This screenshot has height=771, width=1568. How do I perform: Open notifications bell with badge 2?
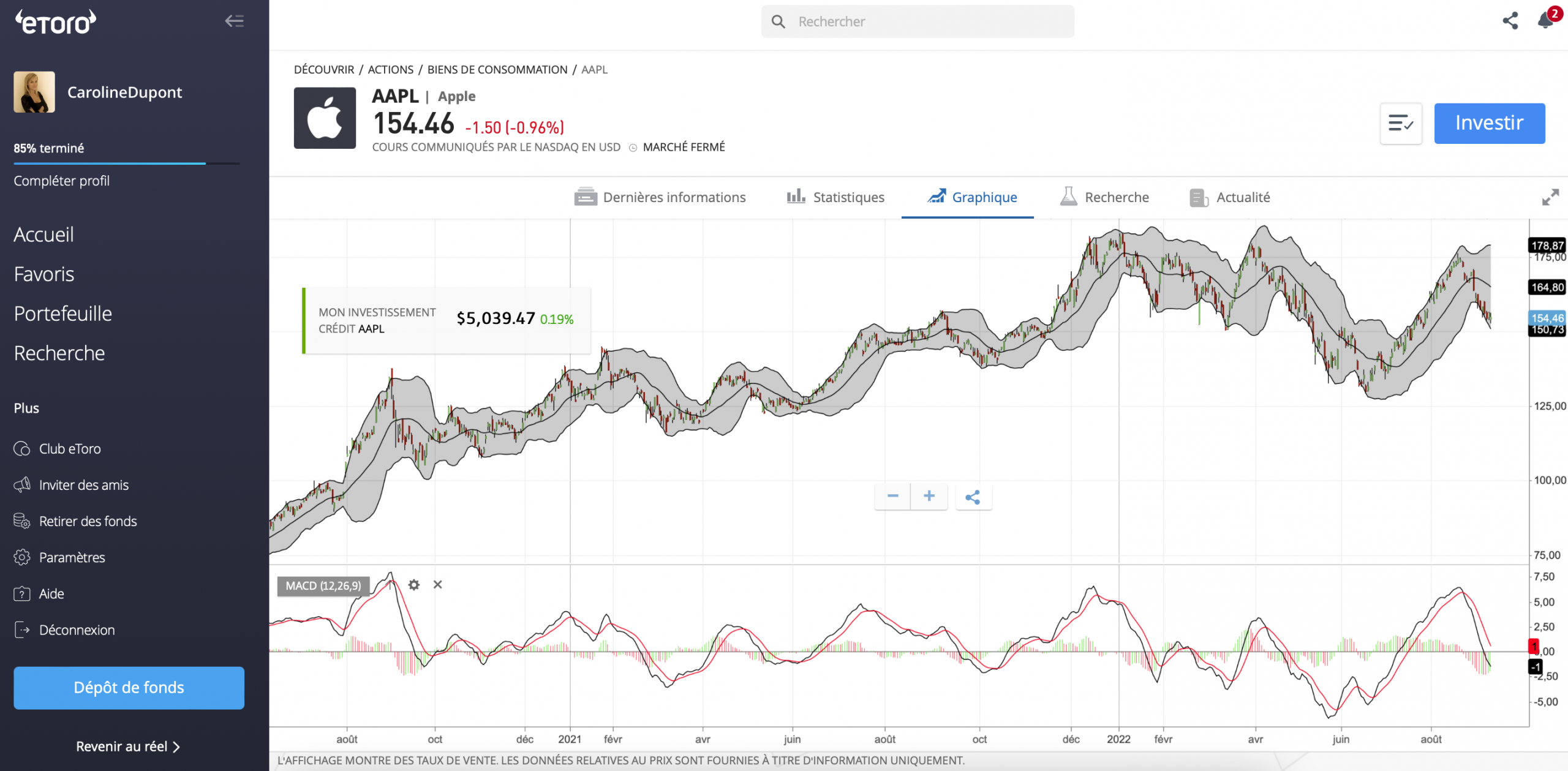pyautogui.click(x=1547, y=20)
